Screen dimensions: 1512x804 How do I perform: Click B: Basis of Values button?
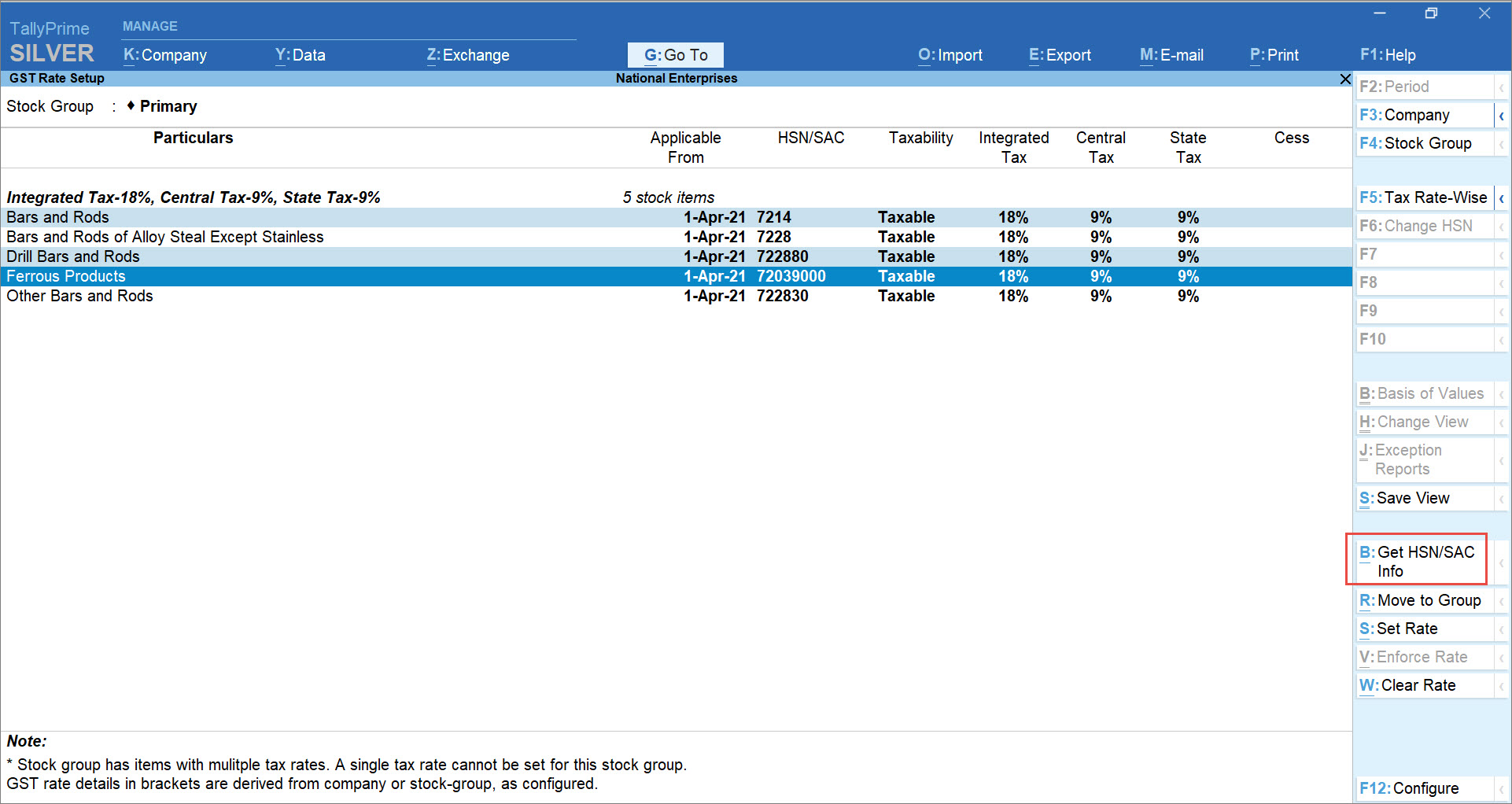point(1425,393)
